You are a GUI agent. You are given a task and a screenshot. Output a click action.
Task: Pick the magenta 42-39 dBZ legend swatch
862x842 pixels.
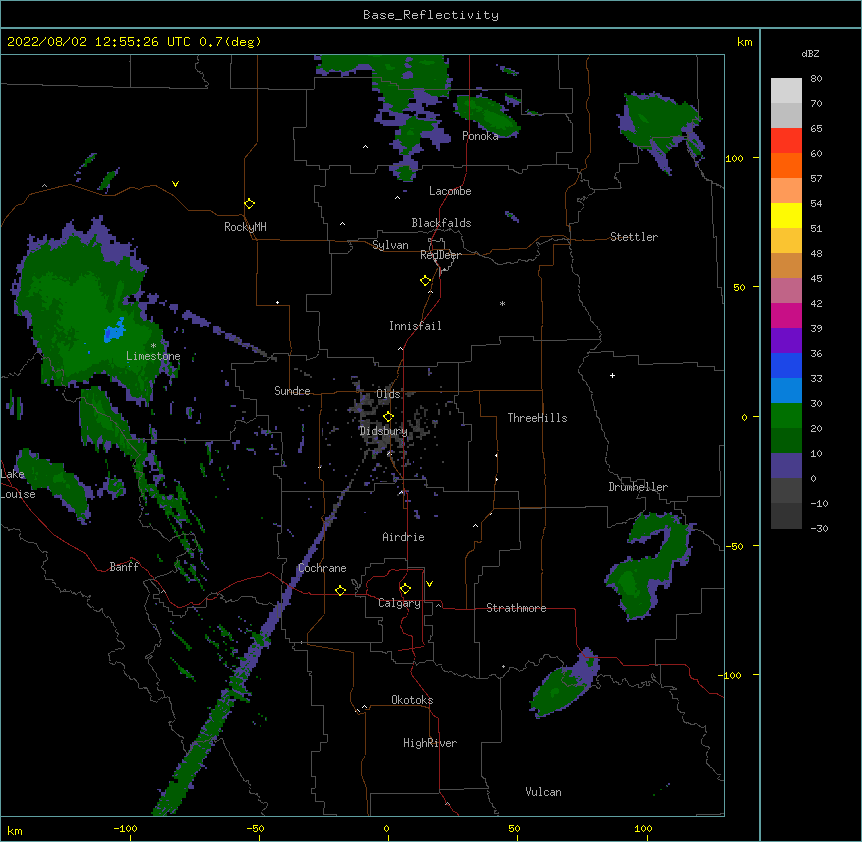786,315
